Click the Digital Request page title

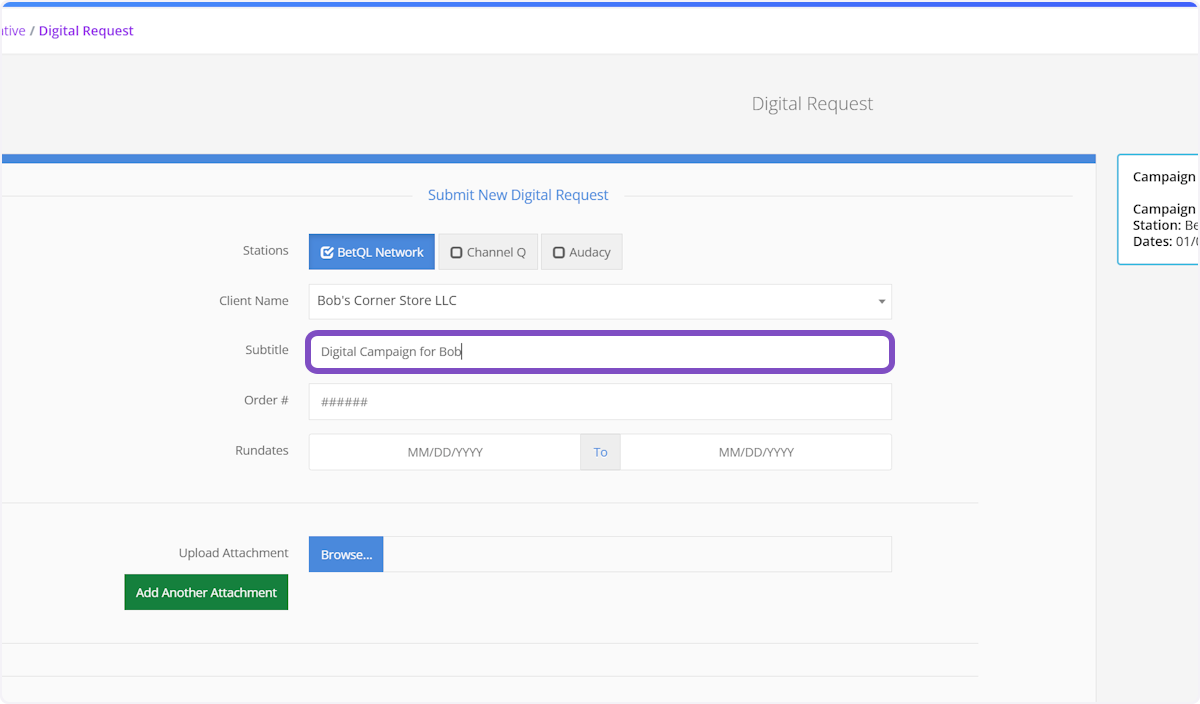(812, 104)
